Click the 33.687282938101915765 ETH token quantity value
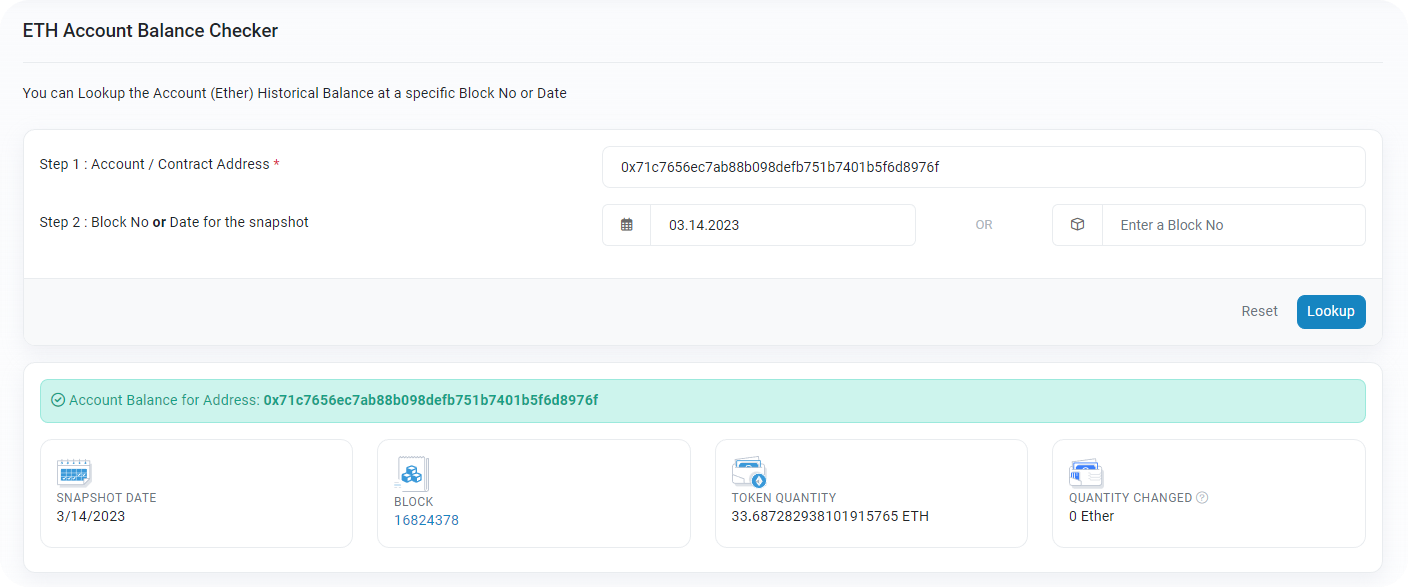The width and height of the screenshot is (1408, 587). pos(830,516)
